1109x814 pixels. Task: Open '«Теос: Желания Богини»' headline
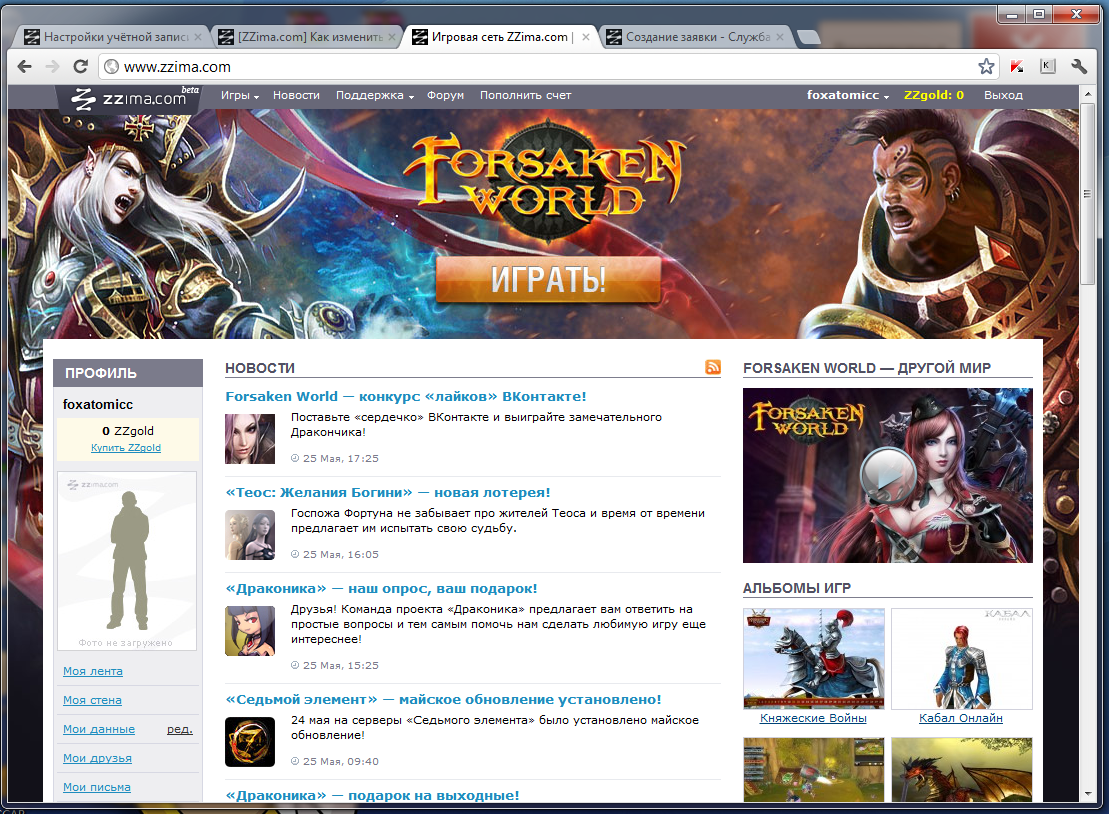(x=388, y=493)
